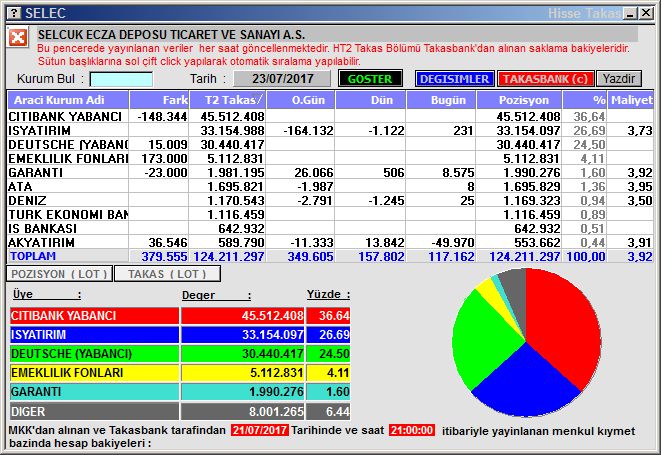Click the GOSTER button

point(370,79)
